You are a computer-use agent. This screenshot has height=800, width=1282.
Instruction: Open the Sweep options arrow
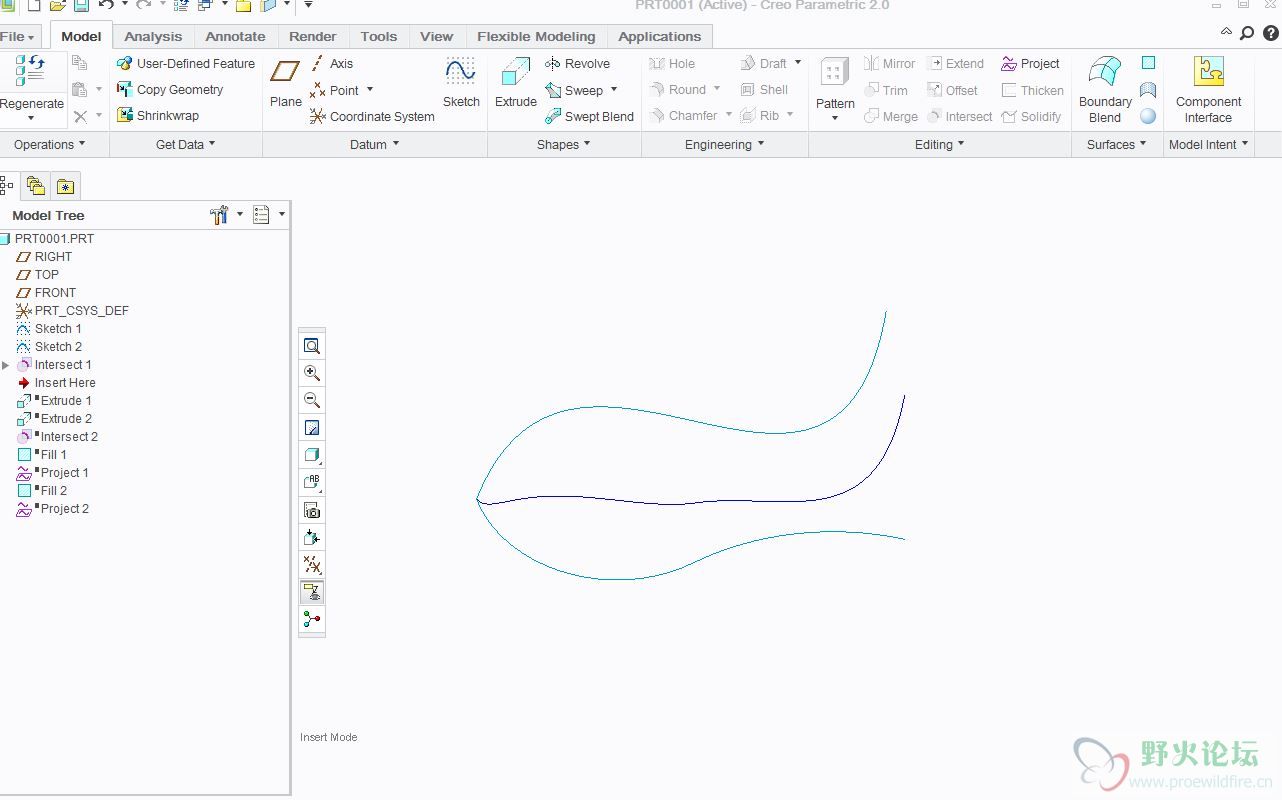coord(614,90)
